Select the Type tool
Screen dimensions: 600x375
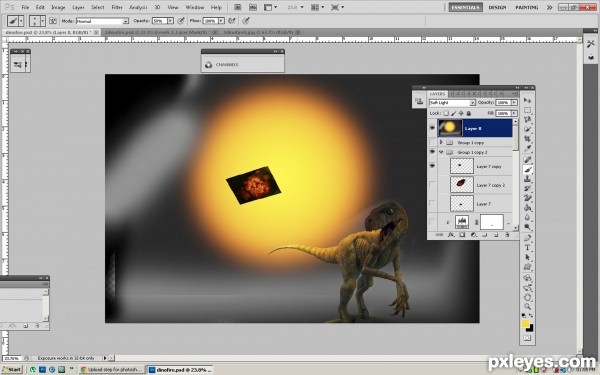tap(527, 248)
